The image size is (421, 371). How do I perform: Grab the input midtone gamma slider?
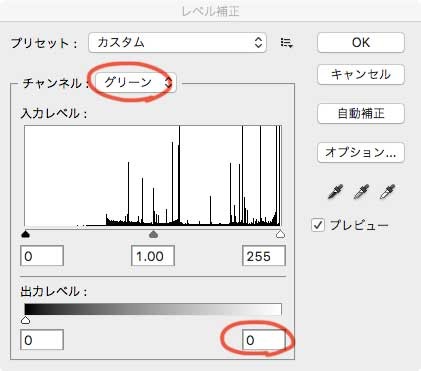tap(153, 234)
